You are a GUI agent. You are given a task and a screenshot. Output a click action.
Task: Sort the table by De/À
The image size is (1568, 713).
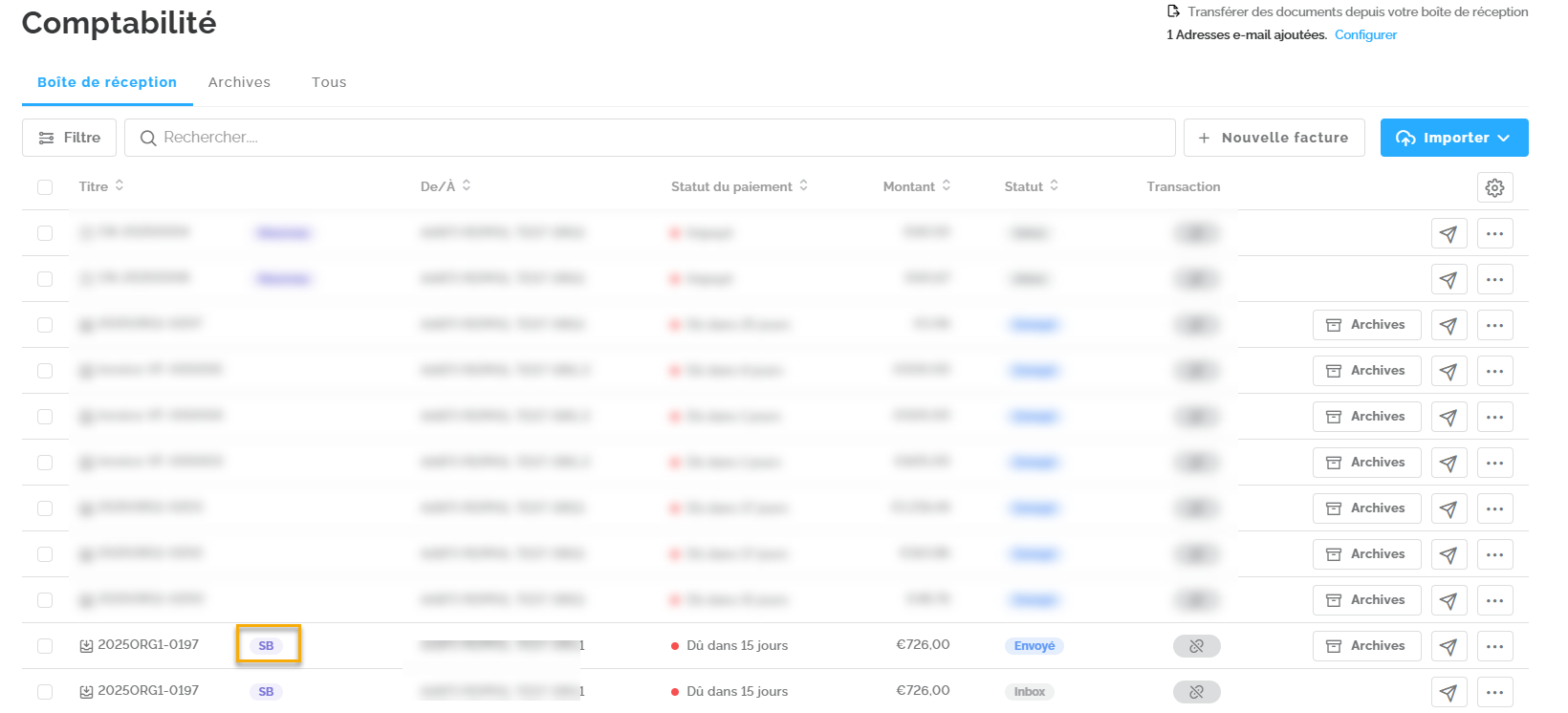446,186
